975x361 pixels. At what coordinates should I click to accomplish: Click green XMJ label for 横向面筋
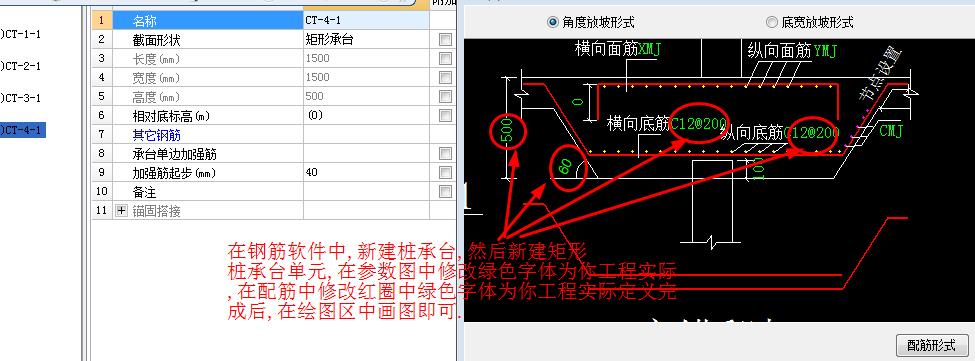(x=650, y=50)
